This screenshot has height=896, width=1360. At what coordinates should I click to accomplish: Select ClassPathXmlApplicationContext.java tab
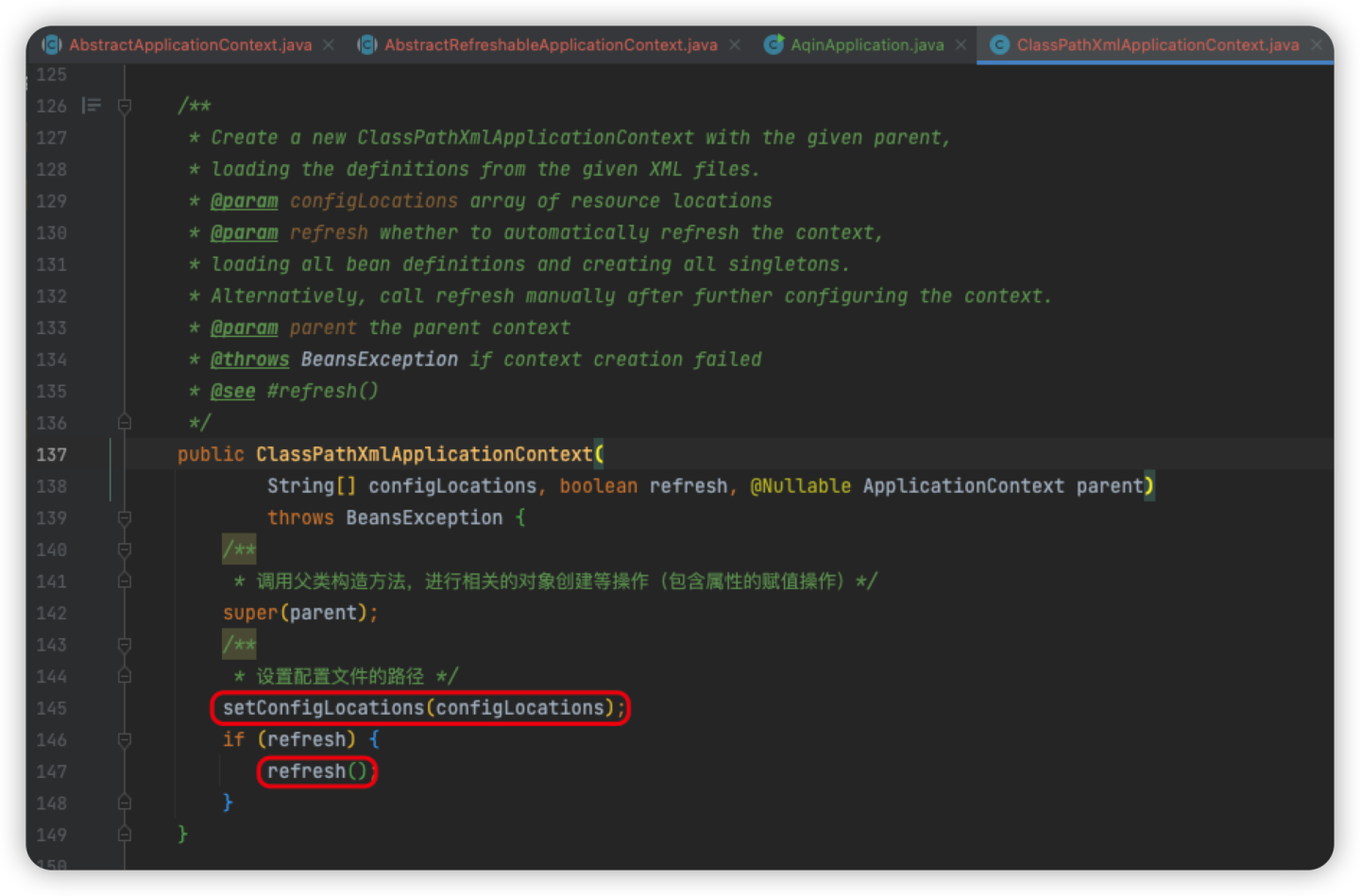(1158, 44)
